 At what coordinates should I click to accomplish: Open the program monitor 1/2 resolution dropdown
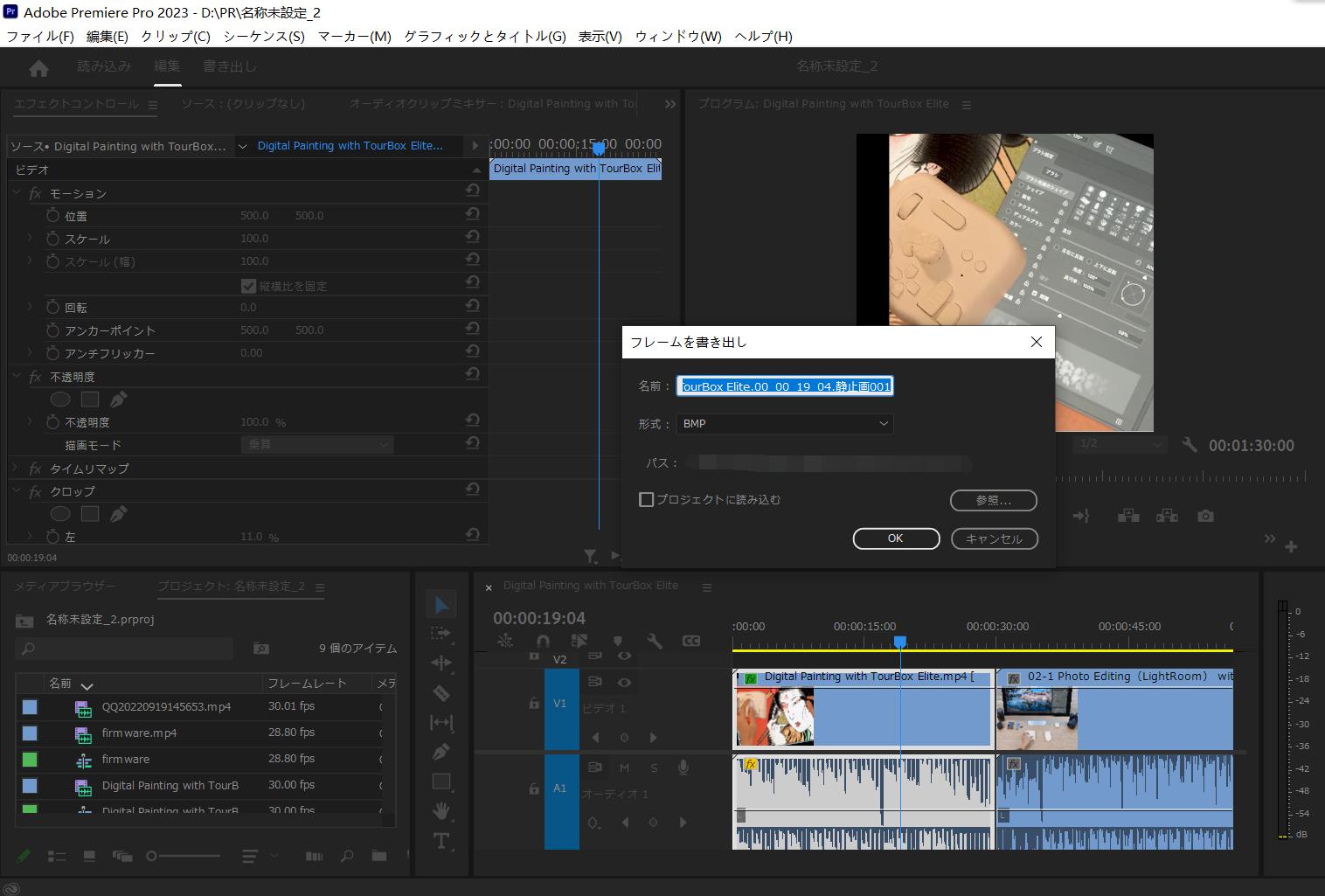1120,444
